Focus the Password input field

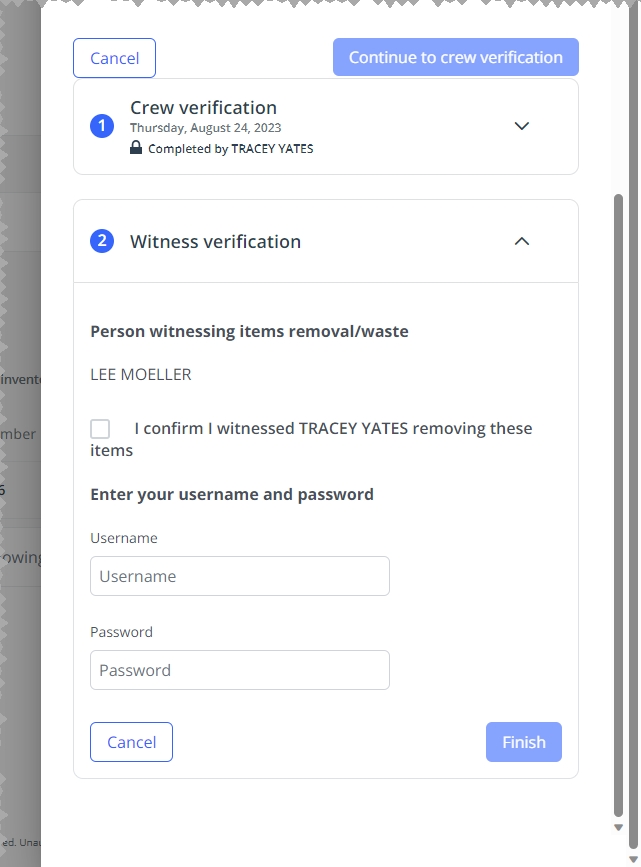[239, 670]
